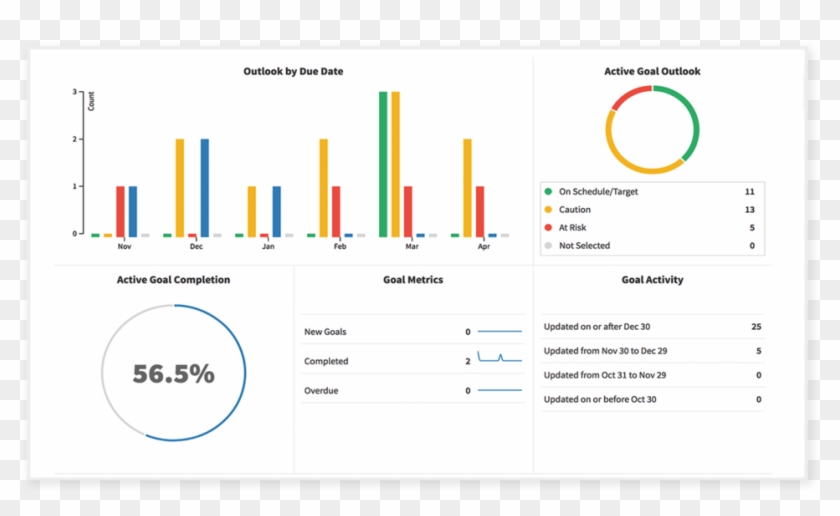Click the green On Schedule/Target legend dot
840x516 pixels.
(x=547, y=191)
